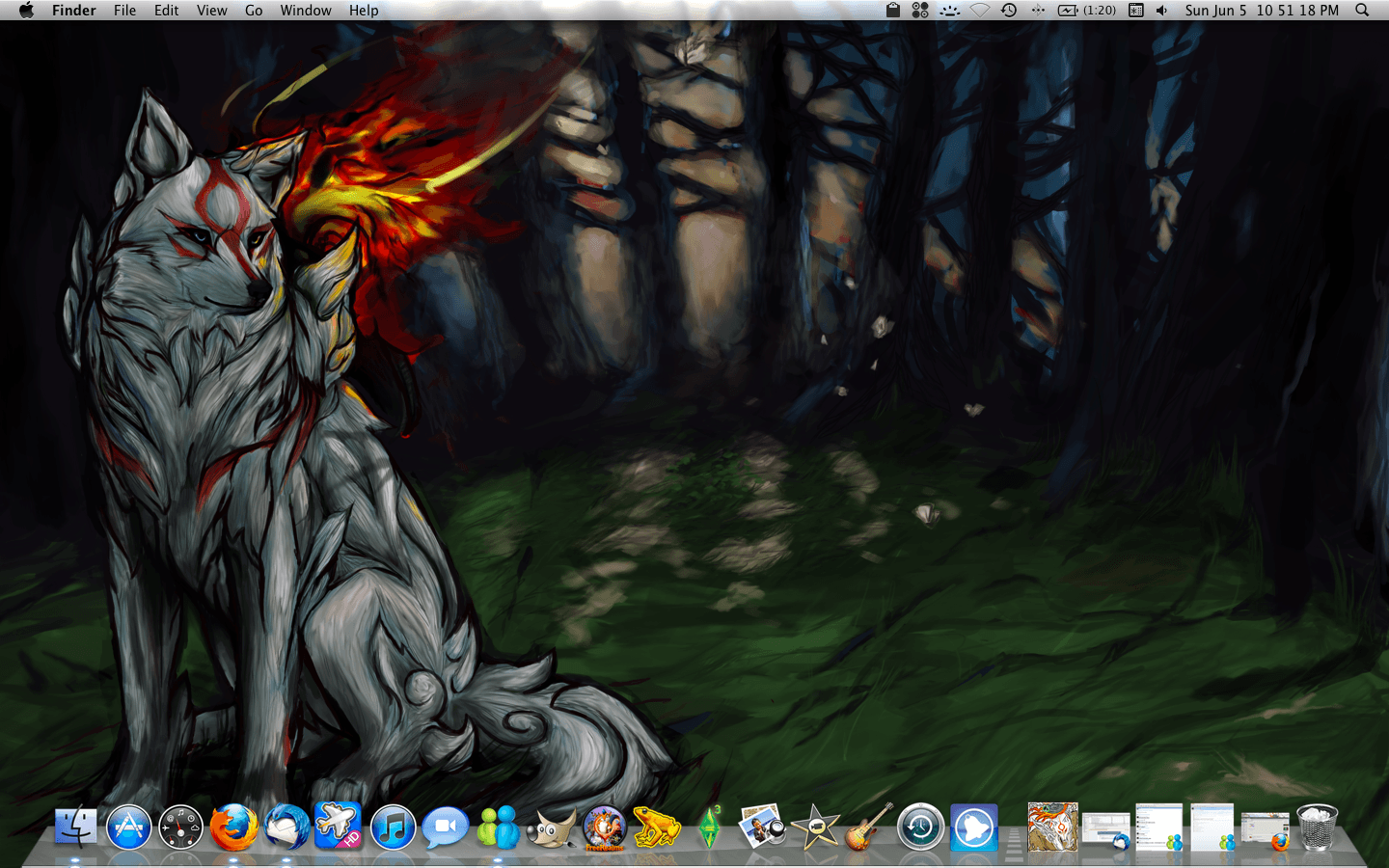Launch Time Machine from the Dock
This screenshot has width=1389, height=868.
[x=920, y=827]
